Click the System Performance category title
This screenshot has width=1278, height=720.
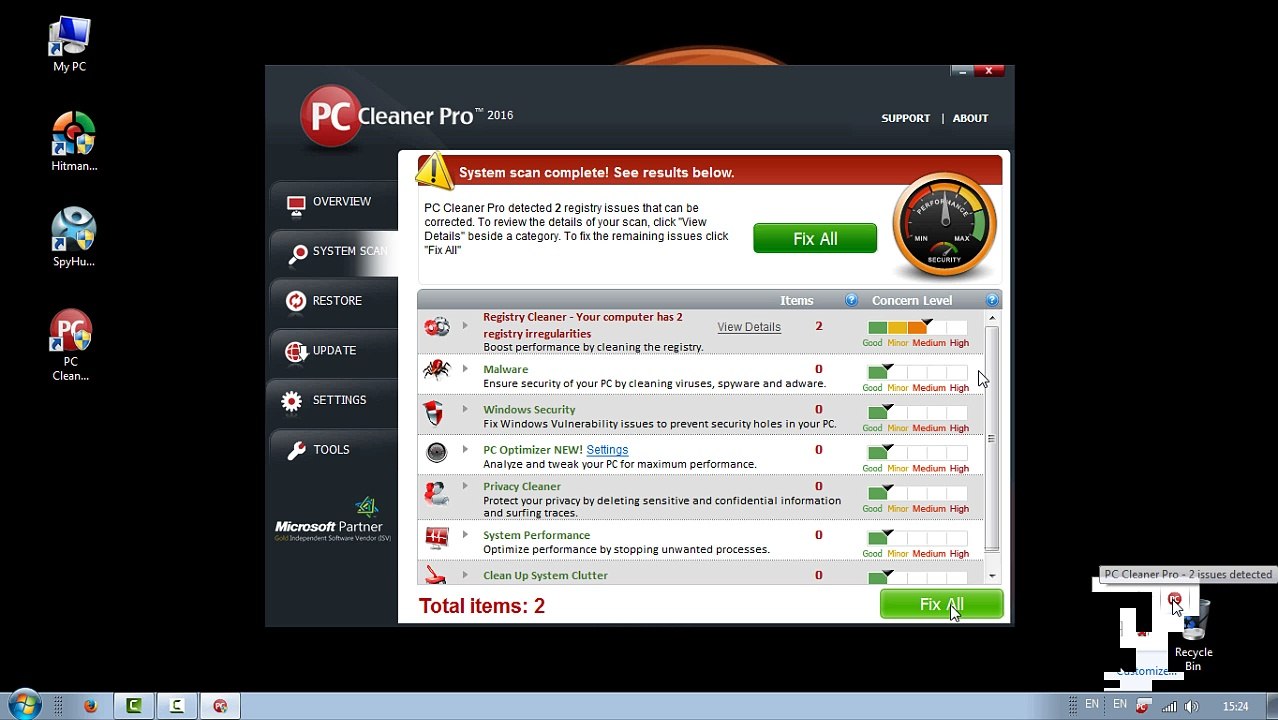(536, 535)
